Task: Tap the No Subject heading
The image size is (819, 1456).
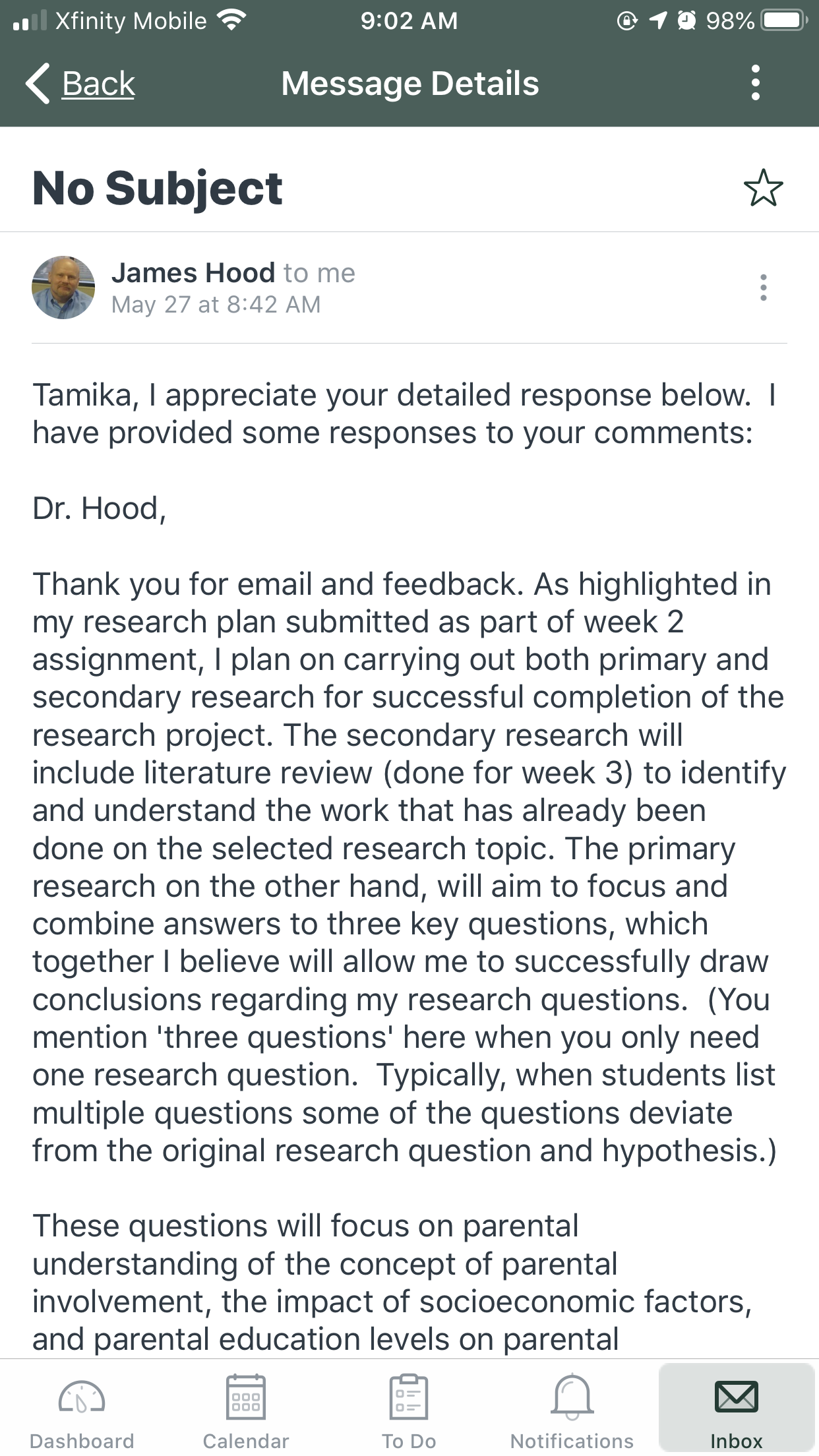Action: pyautogui.click(x=158, y=189)
